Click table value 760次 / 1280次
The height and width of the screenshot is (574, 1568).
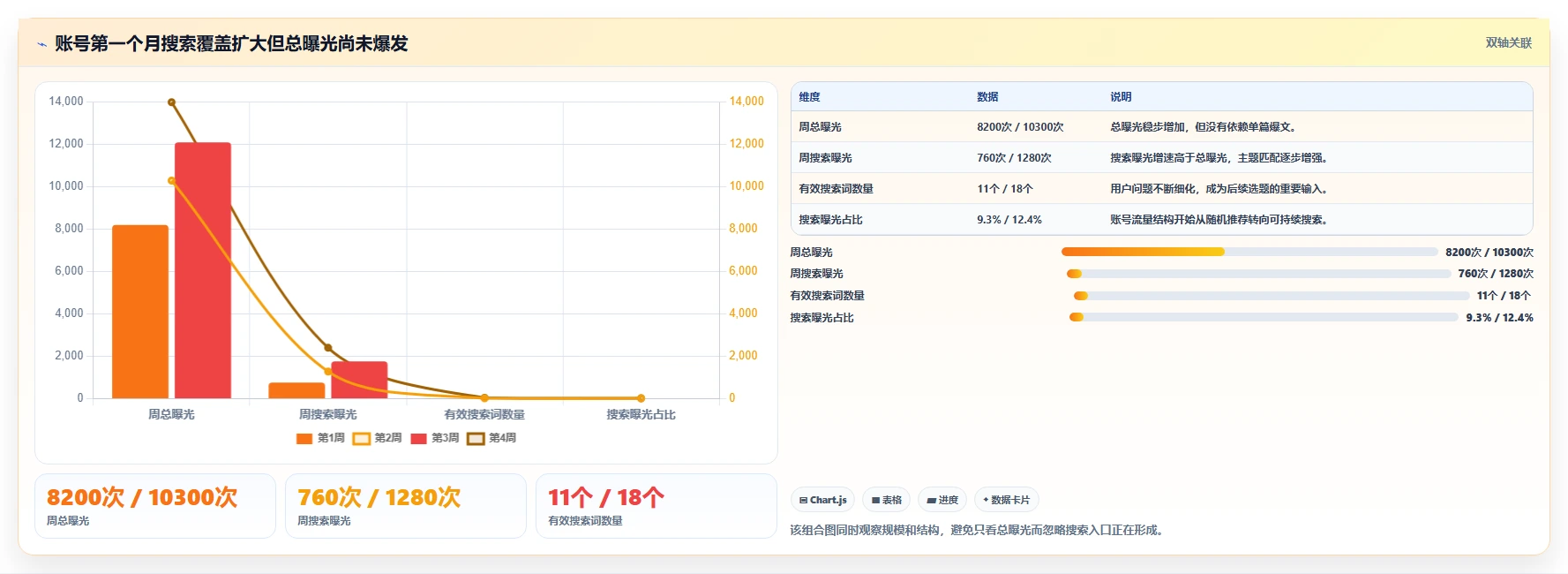coord(1014,158)
